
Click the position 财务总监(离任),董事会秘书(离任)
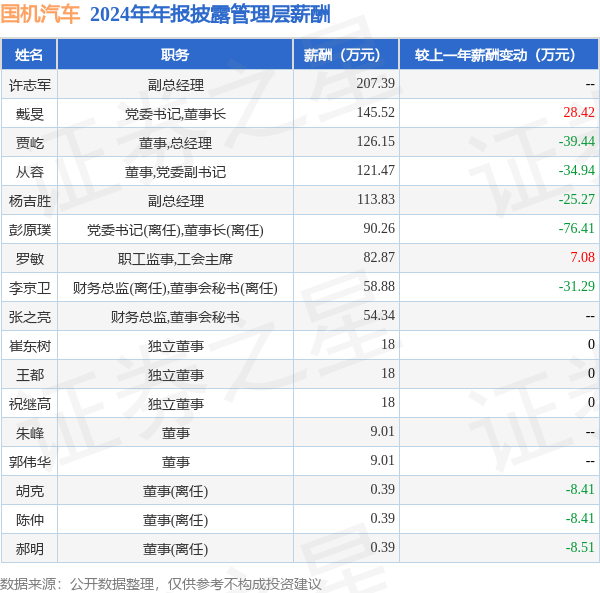point(175,288)
